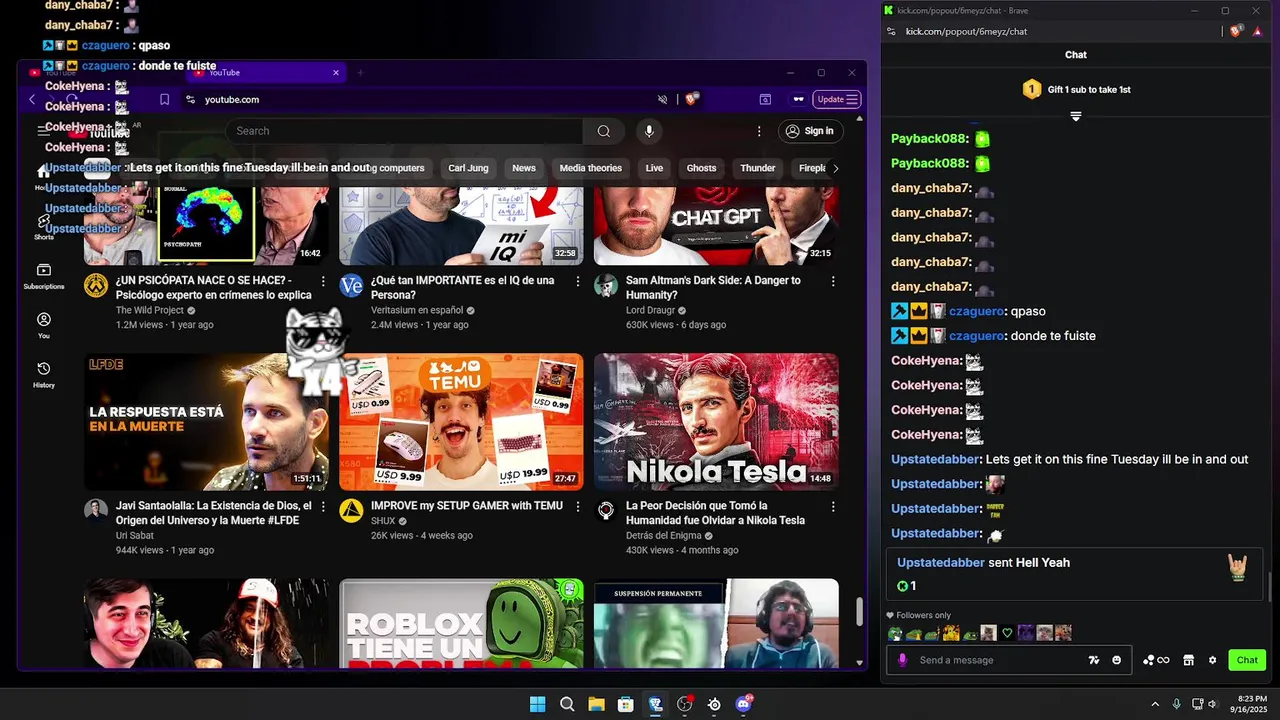The width and height of the screenshot is (1280, 720).
Task: Click the purple microphone in Kick chat input
Action: point(902,660)
